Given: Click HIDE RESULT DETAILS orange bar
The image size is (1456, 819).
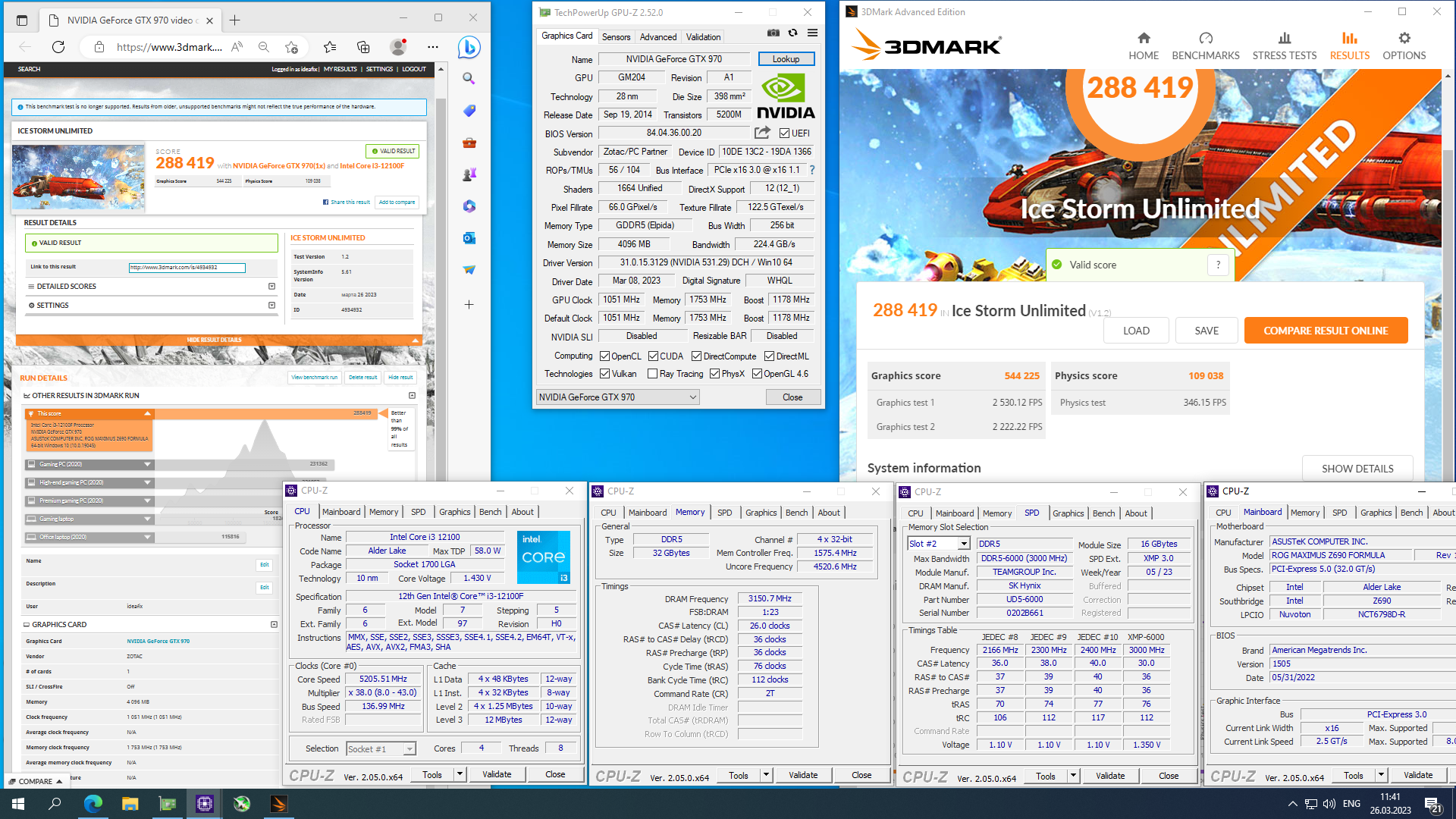Looking at the screenshot, I should (x=218, y=340).
